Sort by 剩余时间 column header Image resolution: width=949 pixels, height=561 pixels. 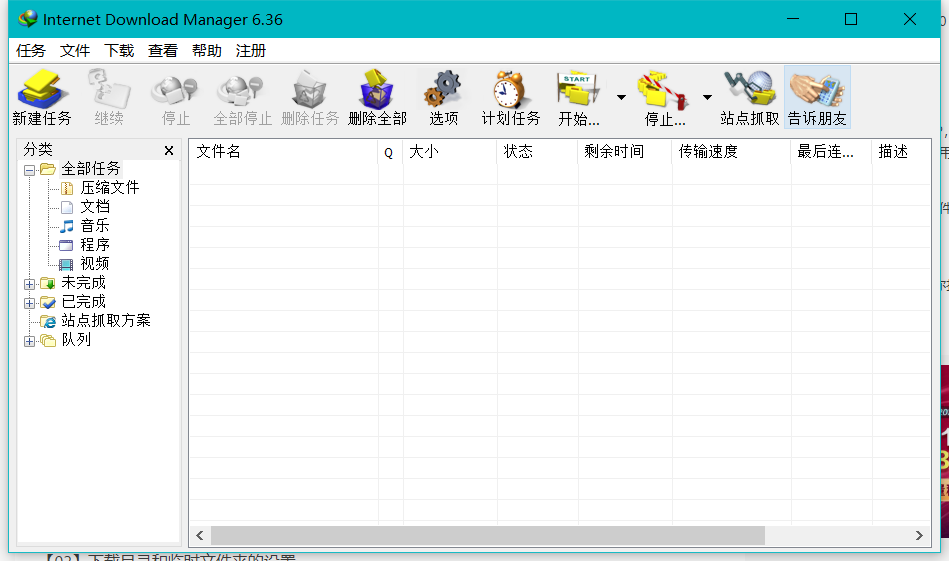coord(625,151)
